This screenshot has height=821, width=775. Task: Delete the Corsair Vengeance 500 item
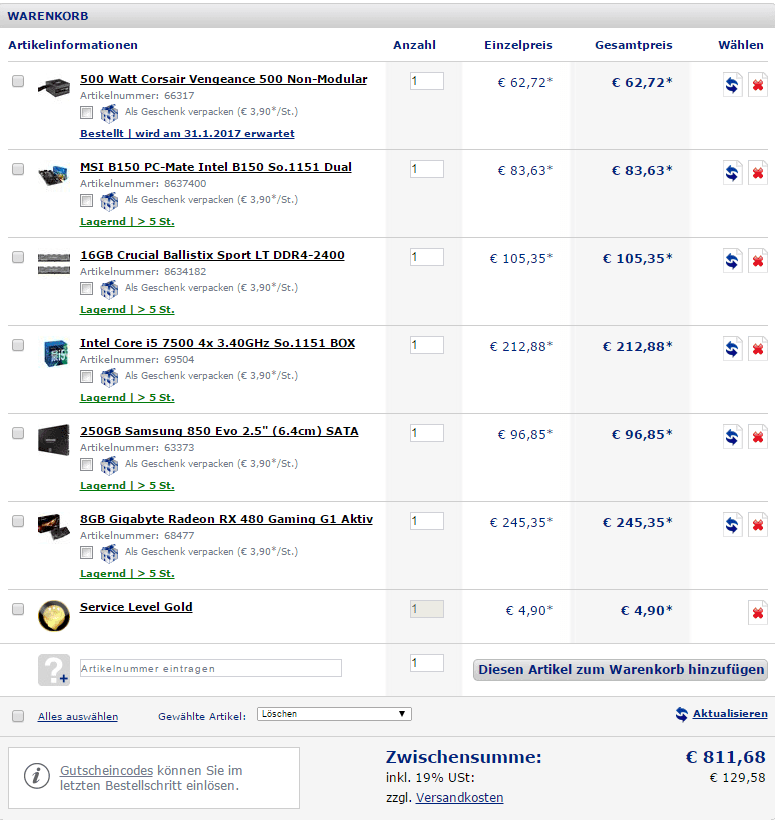pos(757,84)
